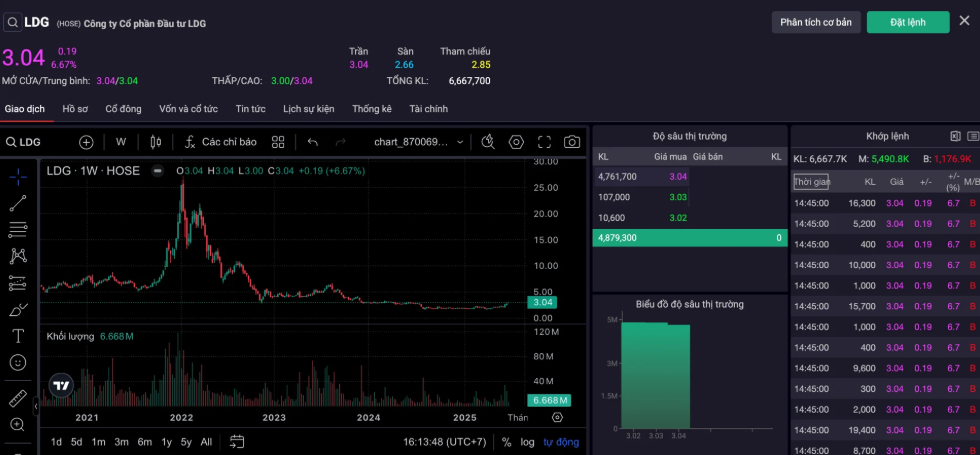This screenshot has width=980, height=455.
Task: Open the W timeframe interval dropdown
Action: (x=121, y=142)
